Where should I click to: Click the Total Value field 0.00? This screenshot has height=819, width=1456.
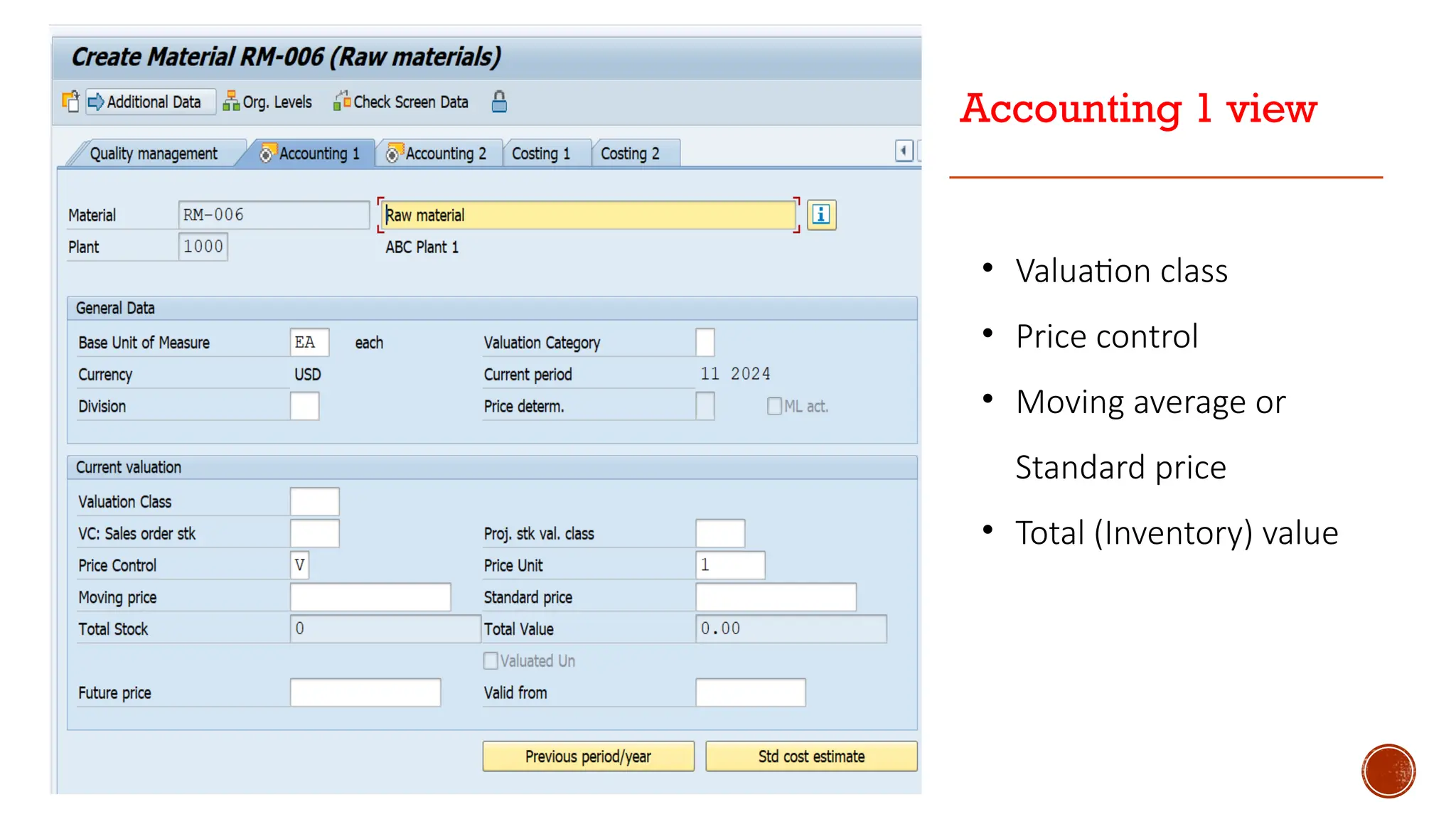[791, 628]
